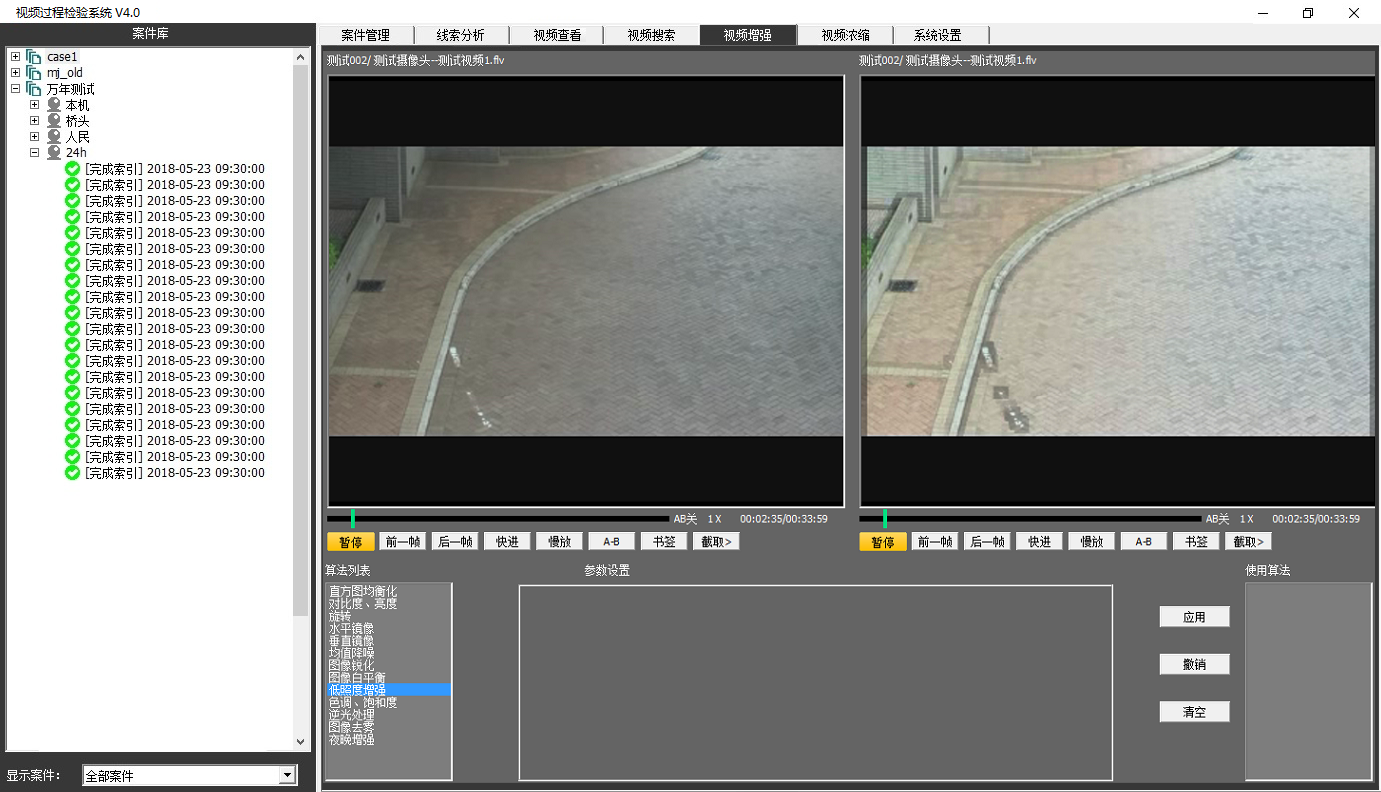Click the camera icon beside 24h

54,153
